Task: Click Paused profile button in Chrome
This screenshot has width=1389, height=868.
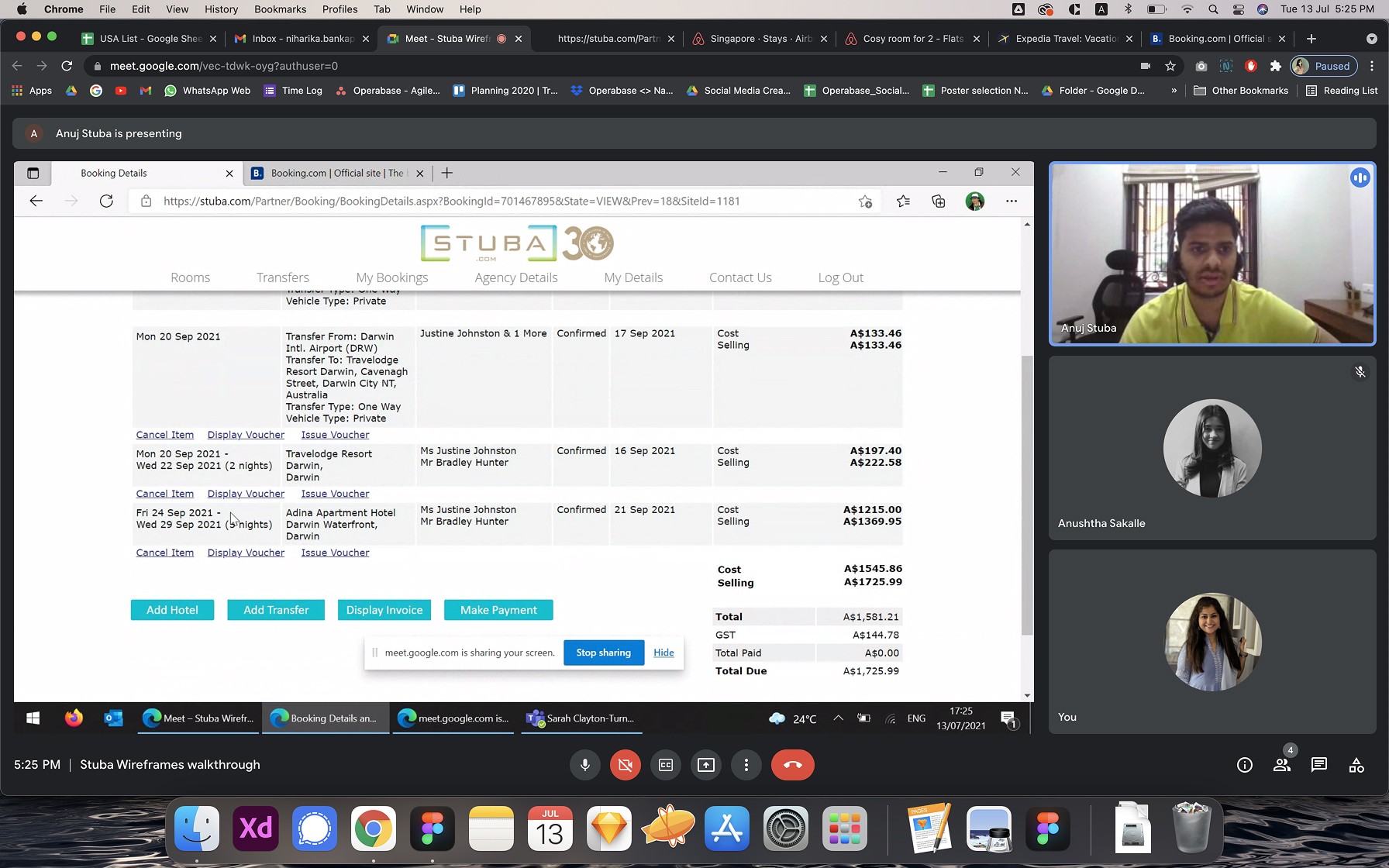Action: coord(1324,66)
